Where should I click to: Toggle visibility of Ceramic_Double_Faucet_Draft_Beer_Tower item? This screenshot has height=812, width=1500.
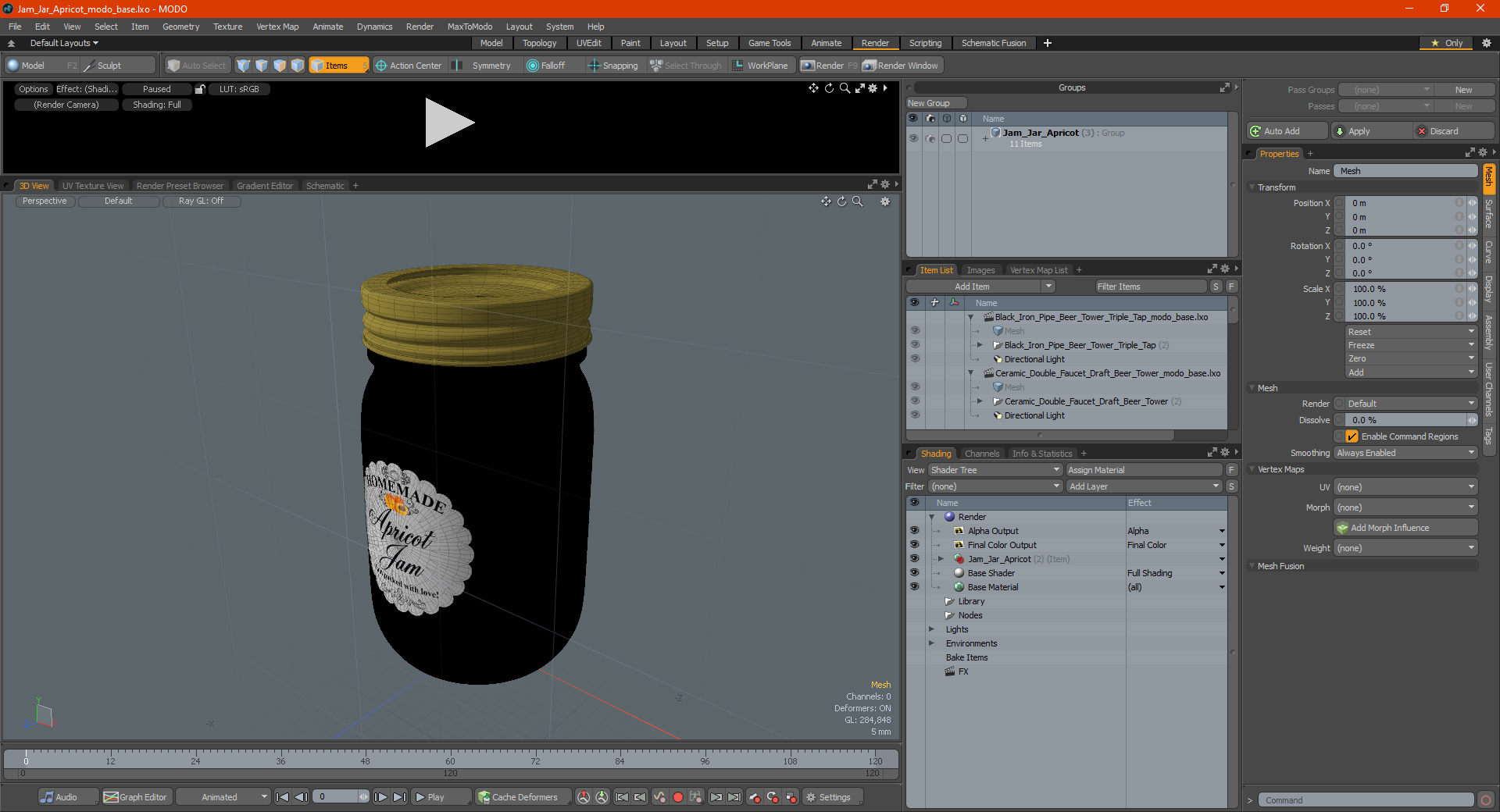tap(914, 401)
